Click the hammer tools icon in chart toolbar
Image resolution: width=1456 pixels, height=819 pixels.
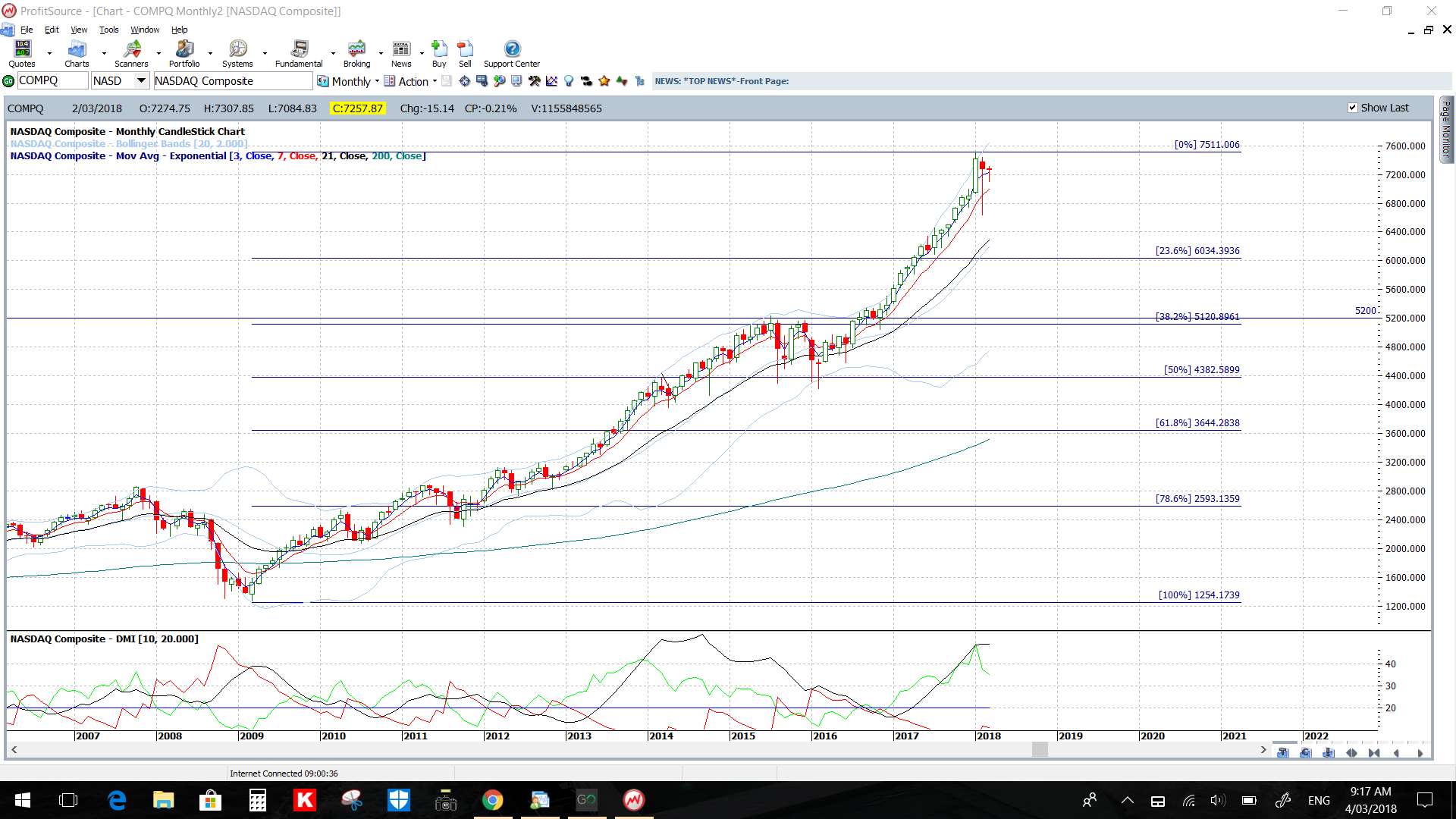535,81
